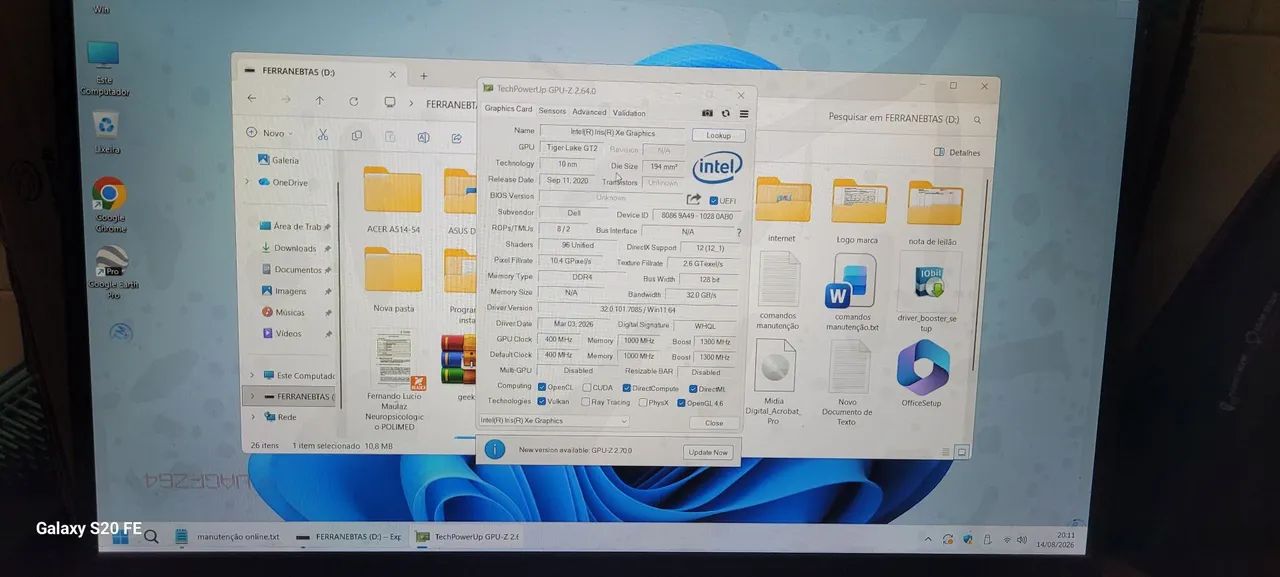Toggle the Vulkan checkbox
This screenshot has width=1280, height=577.
click(x=542, y=402)
